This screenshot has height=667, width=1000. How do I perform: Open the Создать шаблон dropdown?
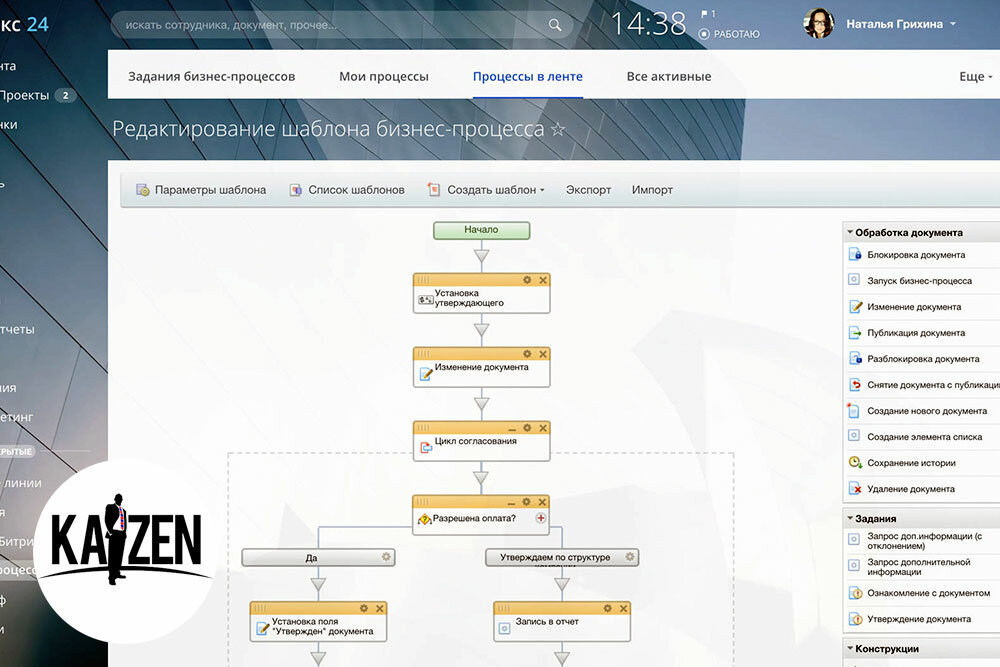pos(487,190)
